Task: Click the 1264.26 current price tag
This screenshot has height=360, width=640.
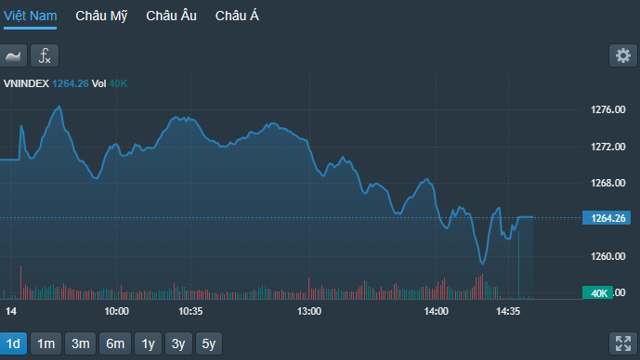Action: (606, 218)
